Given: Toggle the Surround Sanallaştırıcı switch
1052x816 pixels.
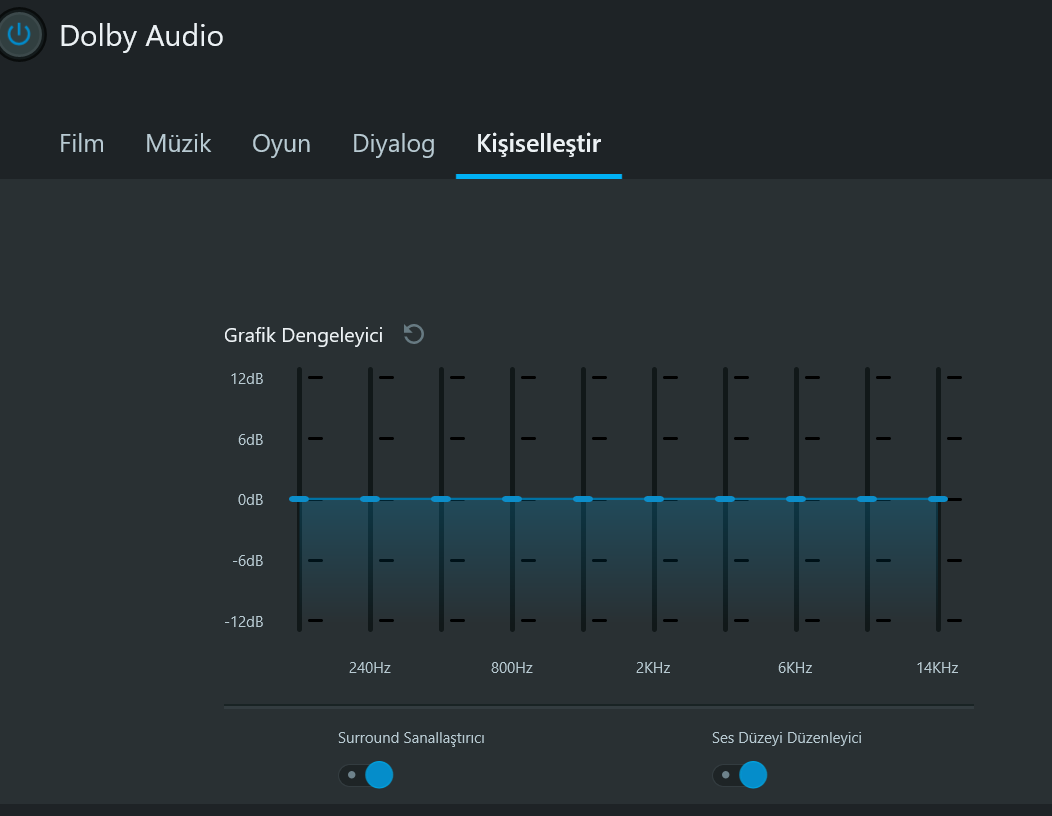Looking at the screenshot, I should pos(366,775).
